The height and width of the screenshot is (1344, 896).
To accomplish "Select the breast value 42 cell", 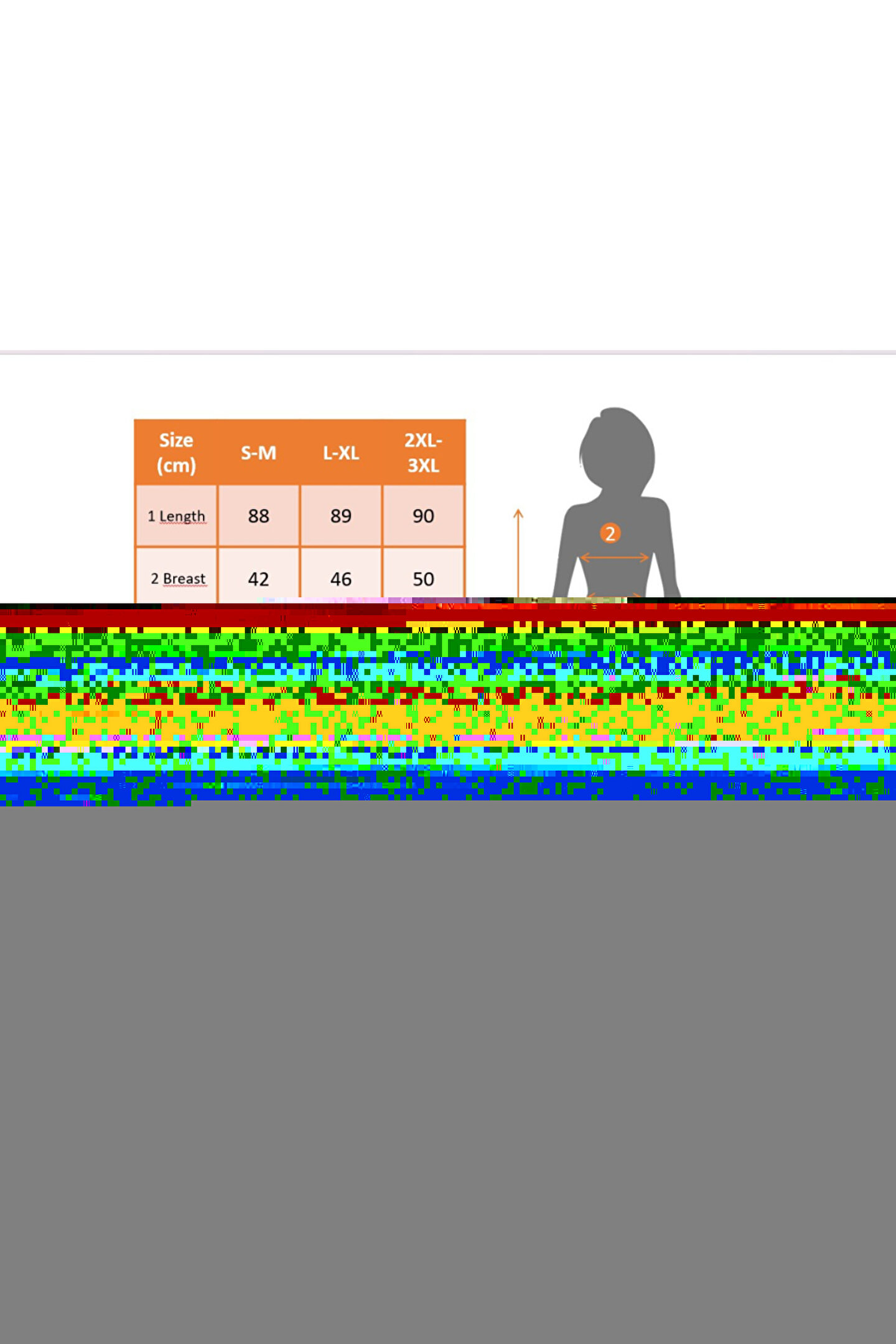I will pyautogui.click(x=258, y=579).
